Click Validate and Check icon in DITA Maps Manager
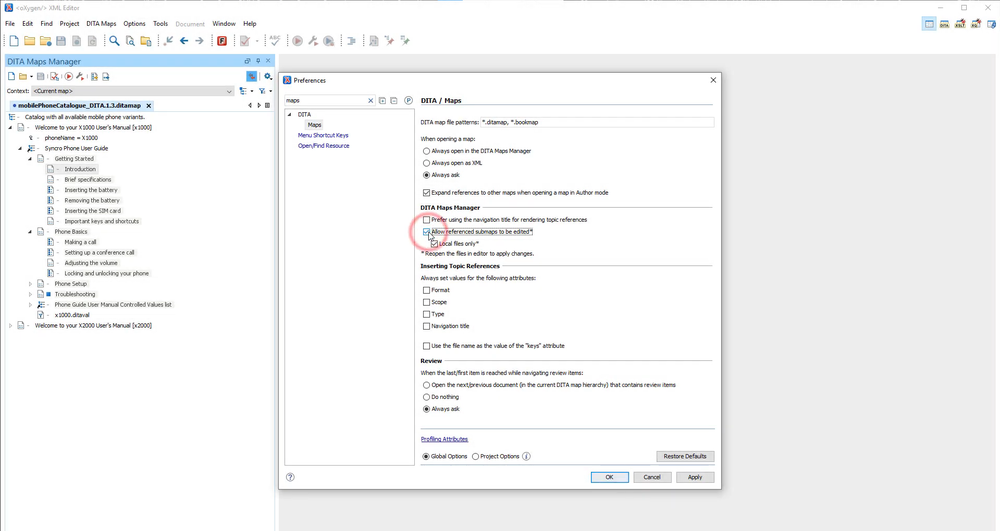 pyautogui.click(x=55, y=76)
